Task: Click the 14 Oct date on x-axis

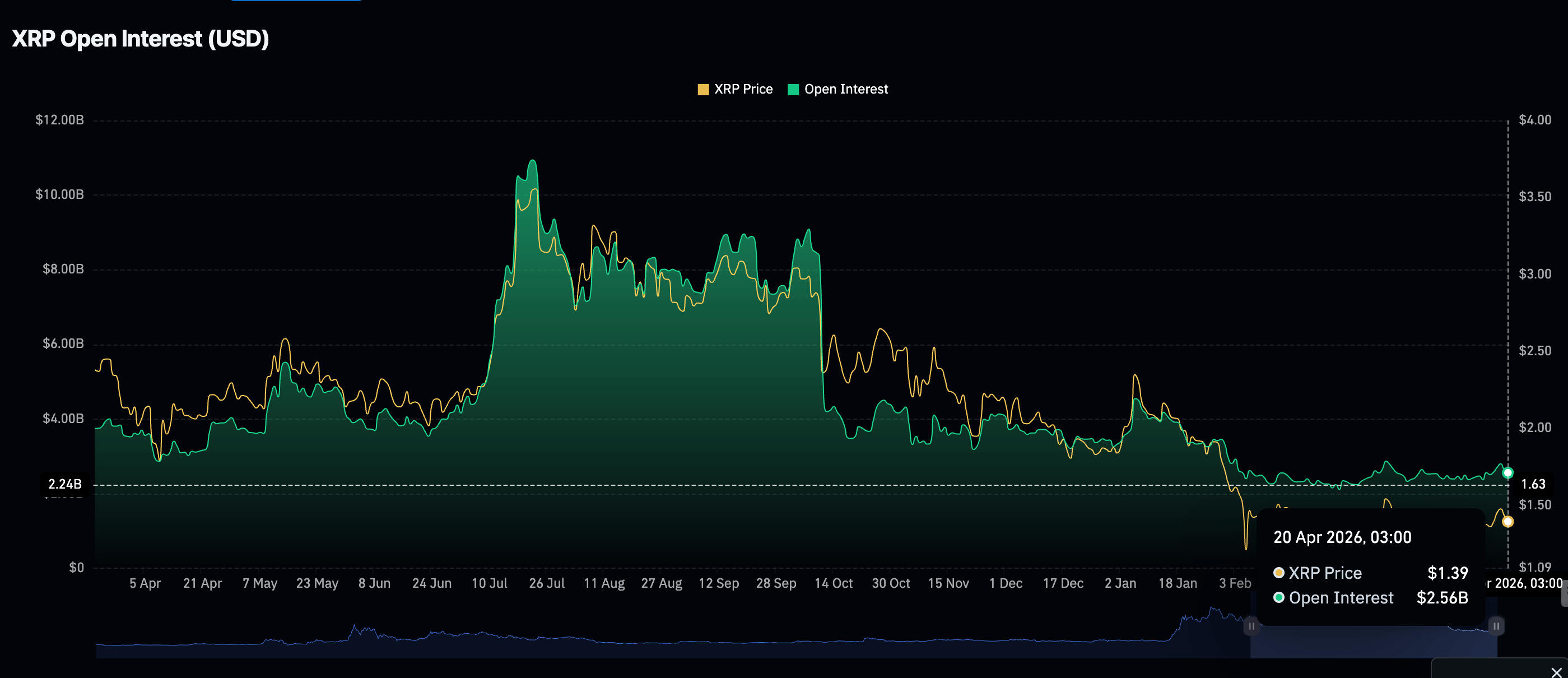Action: [x=834, y=583]
